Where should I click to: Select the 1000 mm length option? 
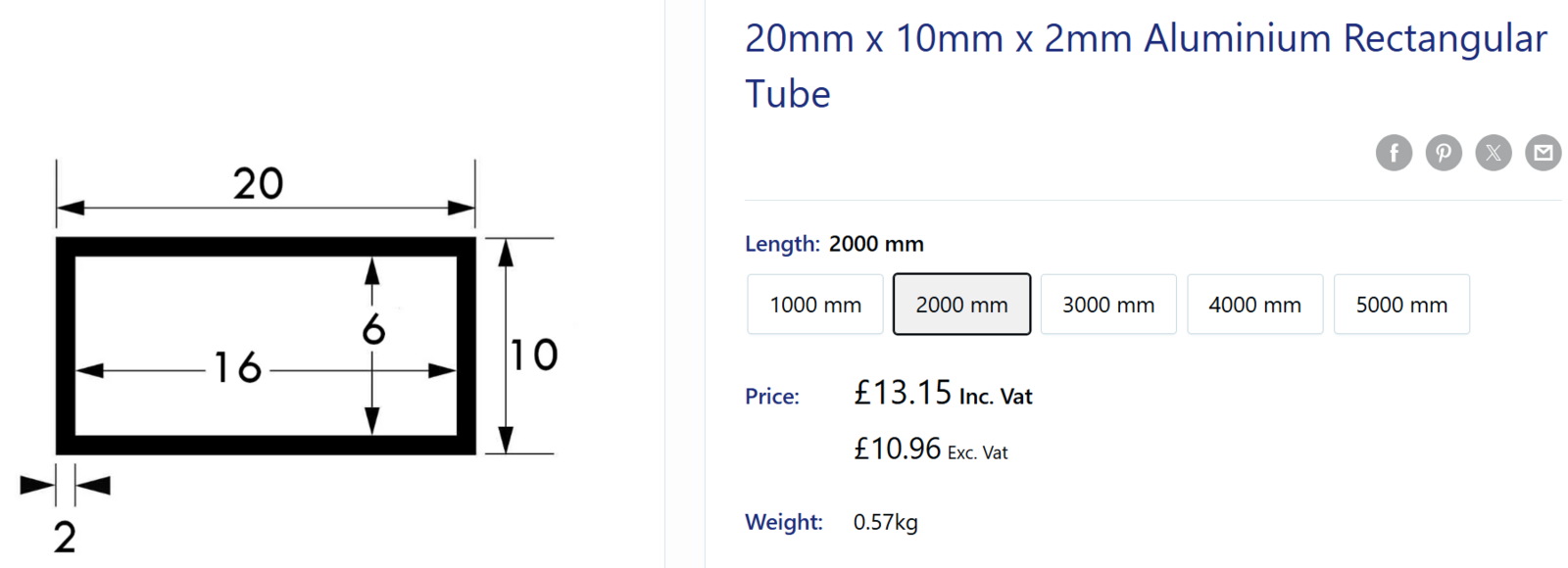815,305
